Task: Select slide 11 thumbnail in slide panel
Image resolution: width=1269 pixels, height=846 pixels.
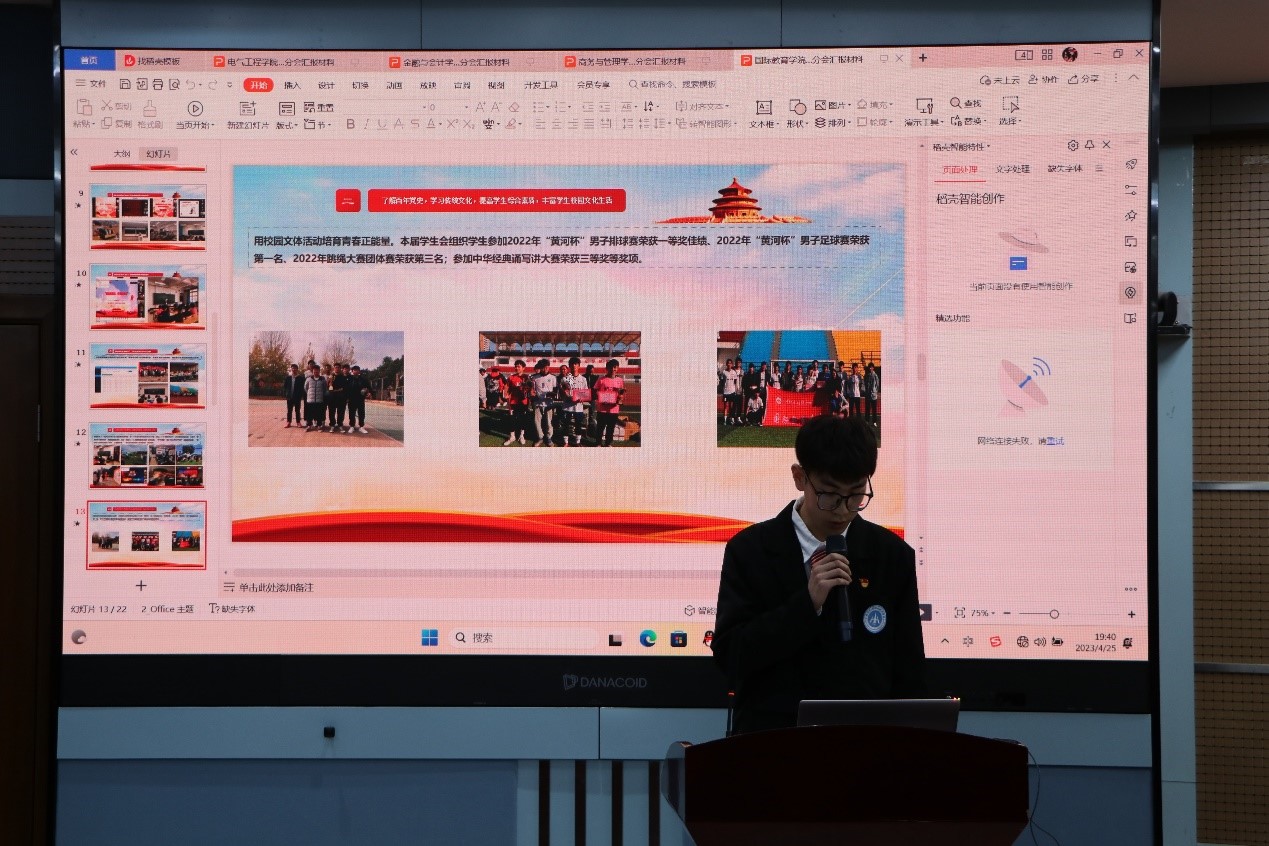Action: coord(147,375)
